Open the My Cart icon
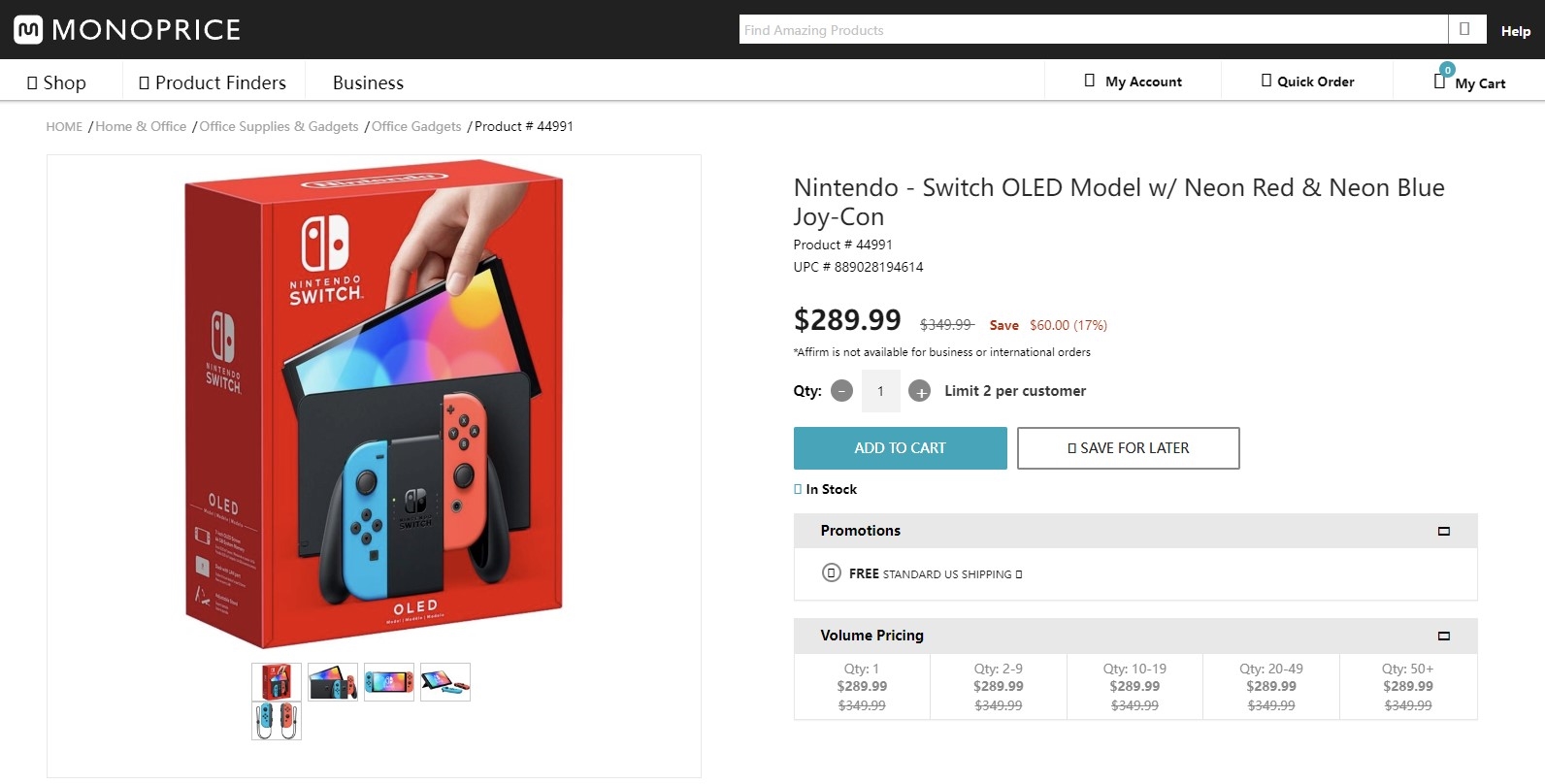This screenshot has height=784, width=1545. (1440, 82)
